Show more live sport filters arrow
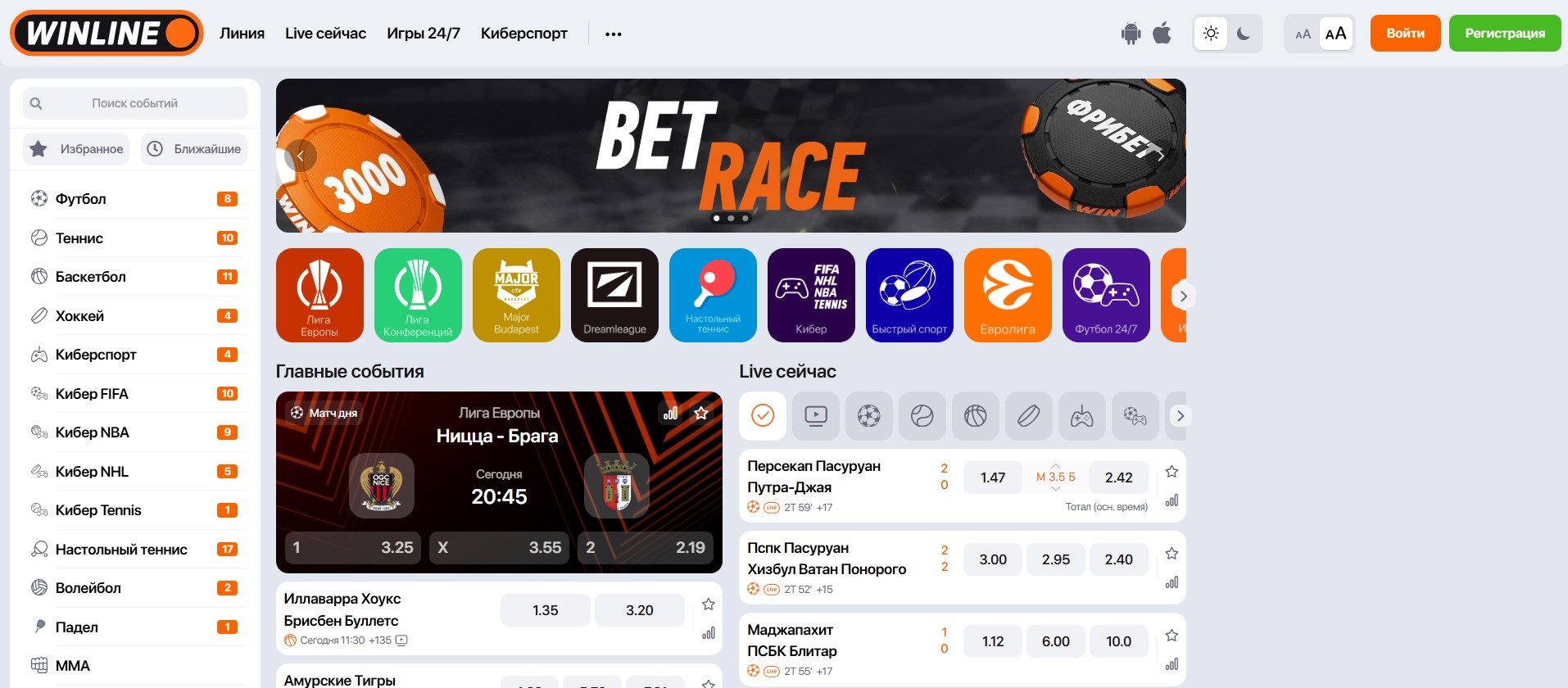The image size is (1568, 688). [x=1180, y=416]
